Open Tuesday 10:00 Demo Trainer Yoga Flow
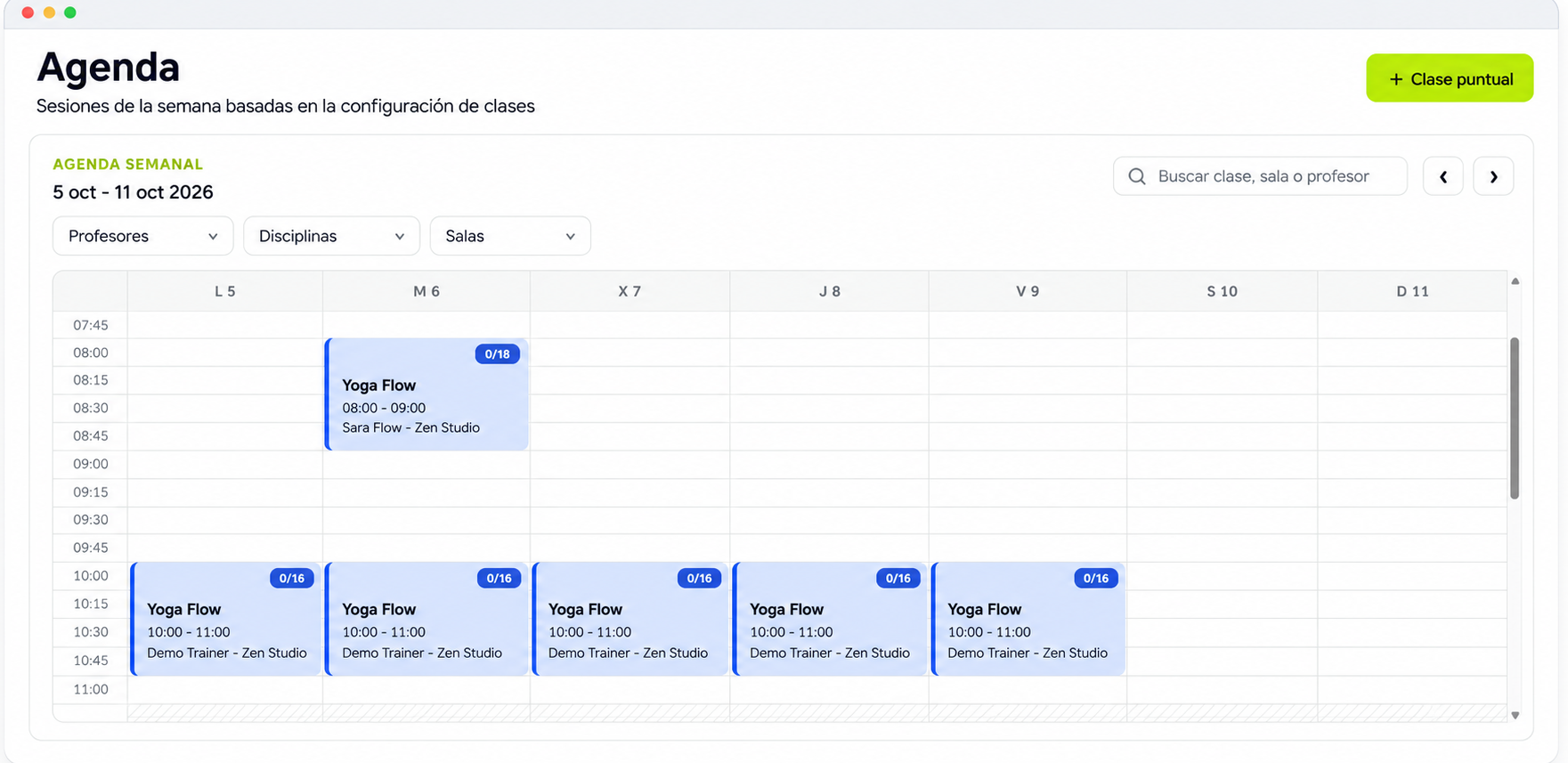 click(427, 619)
